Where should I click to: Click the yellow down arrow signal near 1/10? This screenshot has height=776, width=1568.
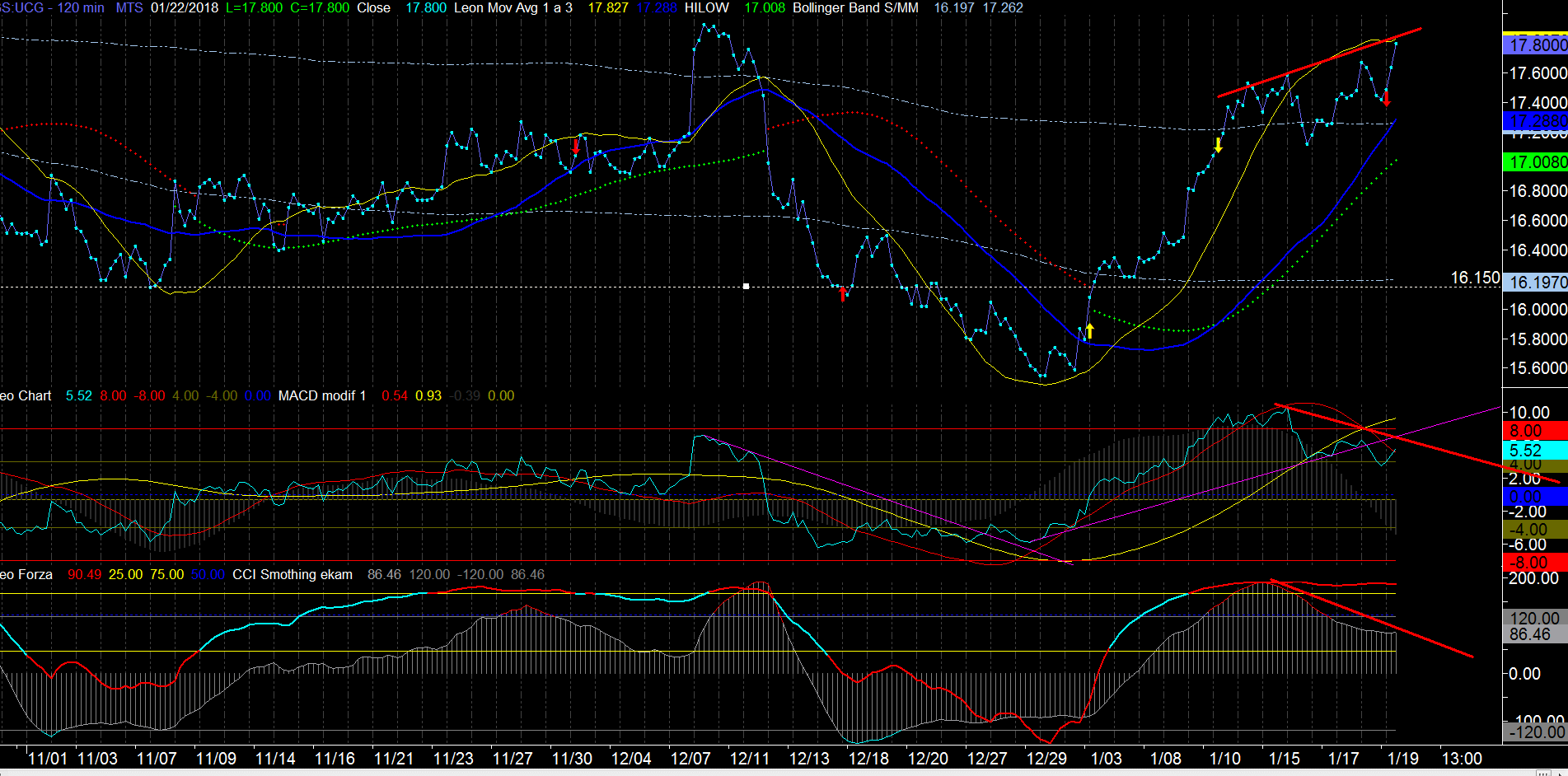coord(1218,146)
